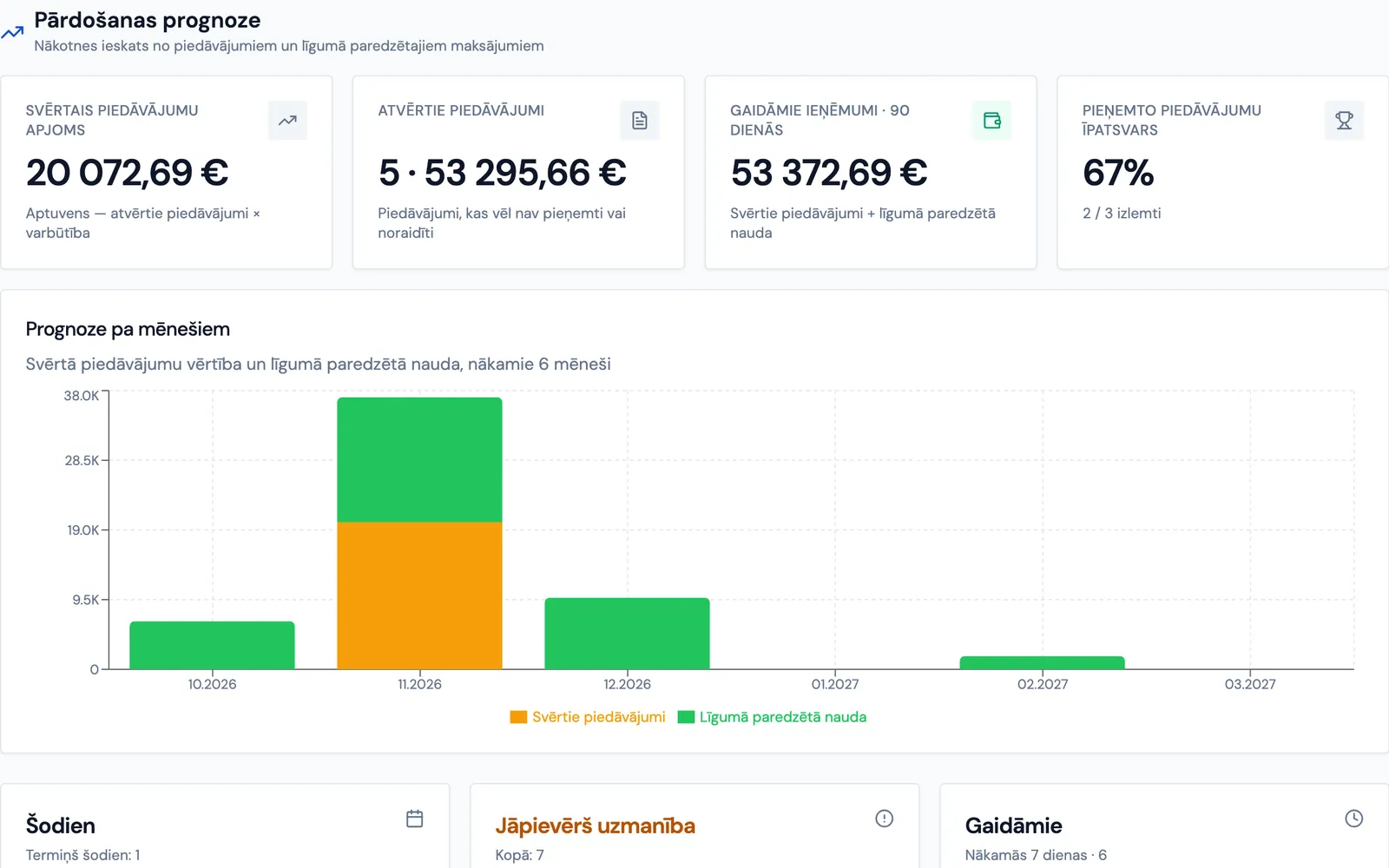Click the Atvērtie piedāvājumi card title
This screenshot has height=868, width=1389.
[461, 110]
